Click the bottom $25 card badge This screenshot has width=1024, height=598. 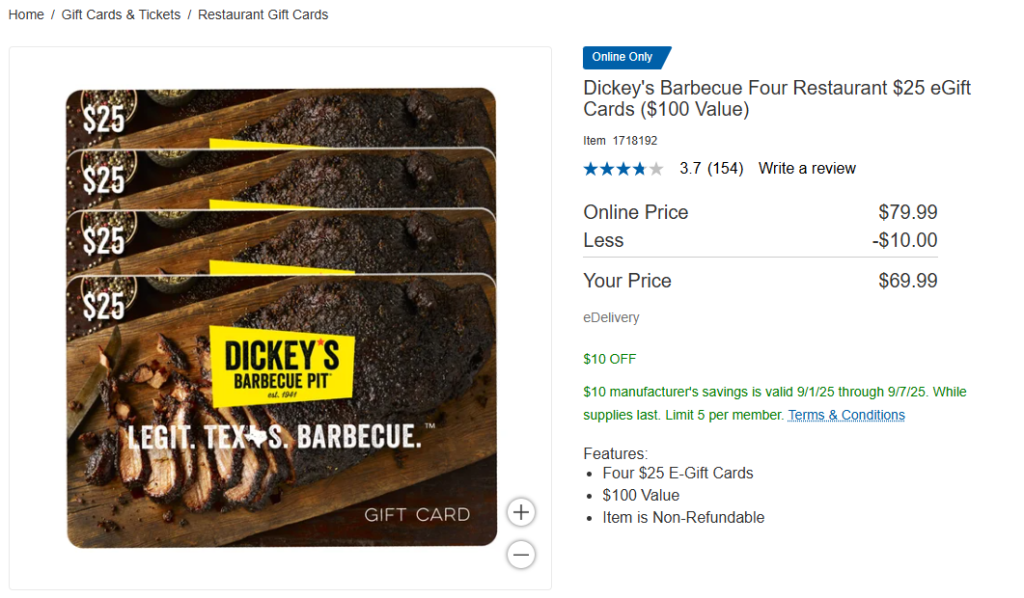pyautogui.click(x=103, y=306)
